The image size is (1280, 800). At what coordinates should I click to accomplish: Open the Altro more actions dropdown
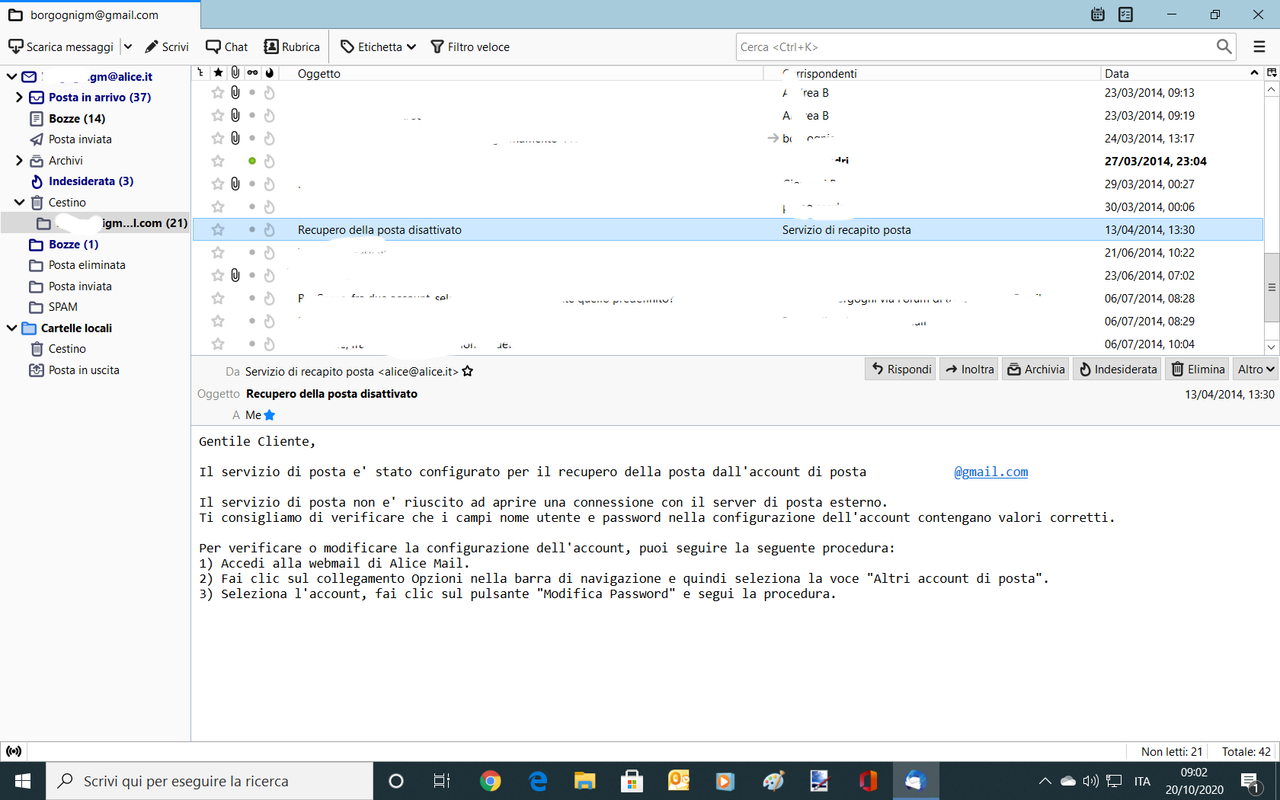coord(1256,369)
